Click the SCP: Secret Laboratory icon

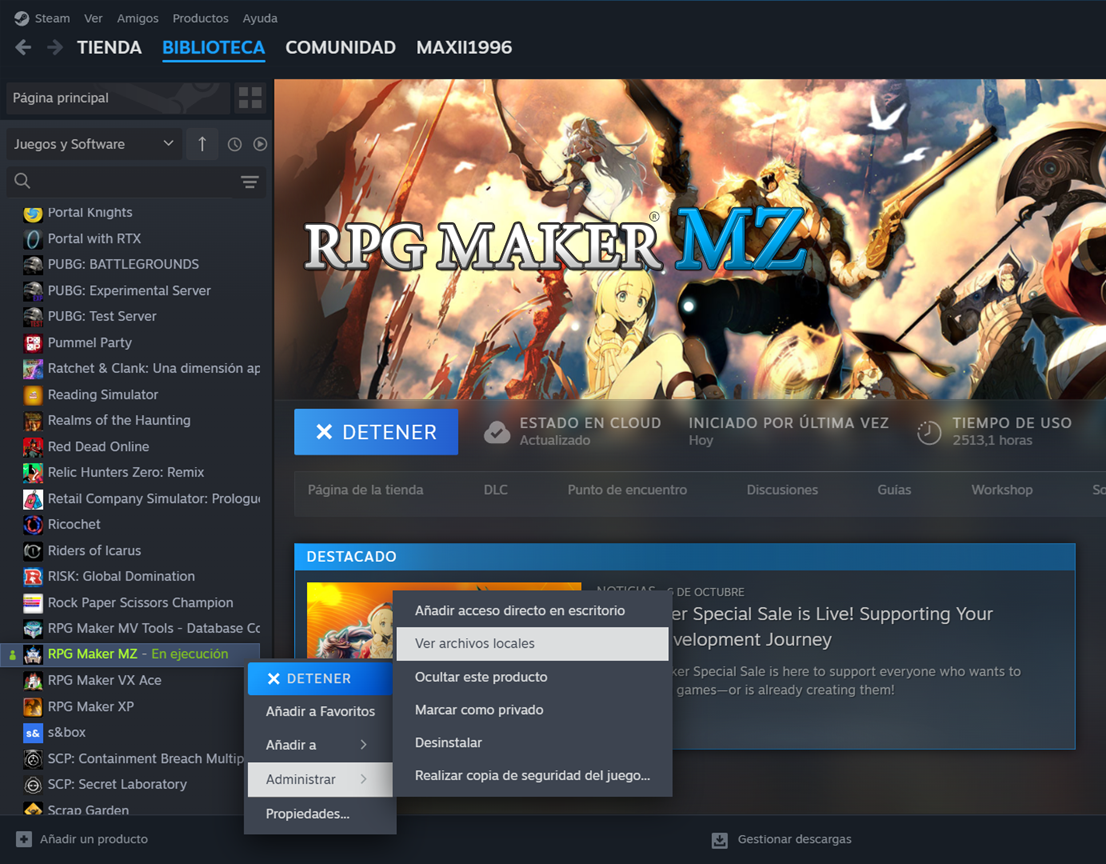(x=33, y=784)
